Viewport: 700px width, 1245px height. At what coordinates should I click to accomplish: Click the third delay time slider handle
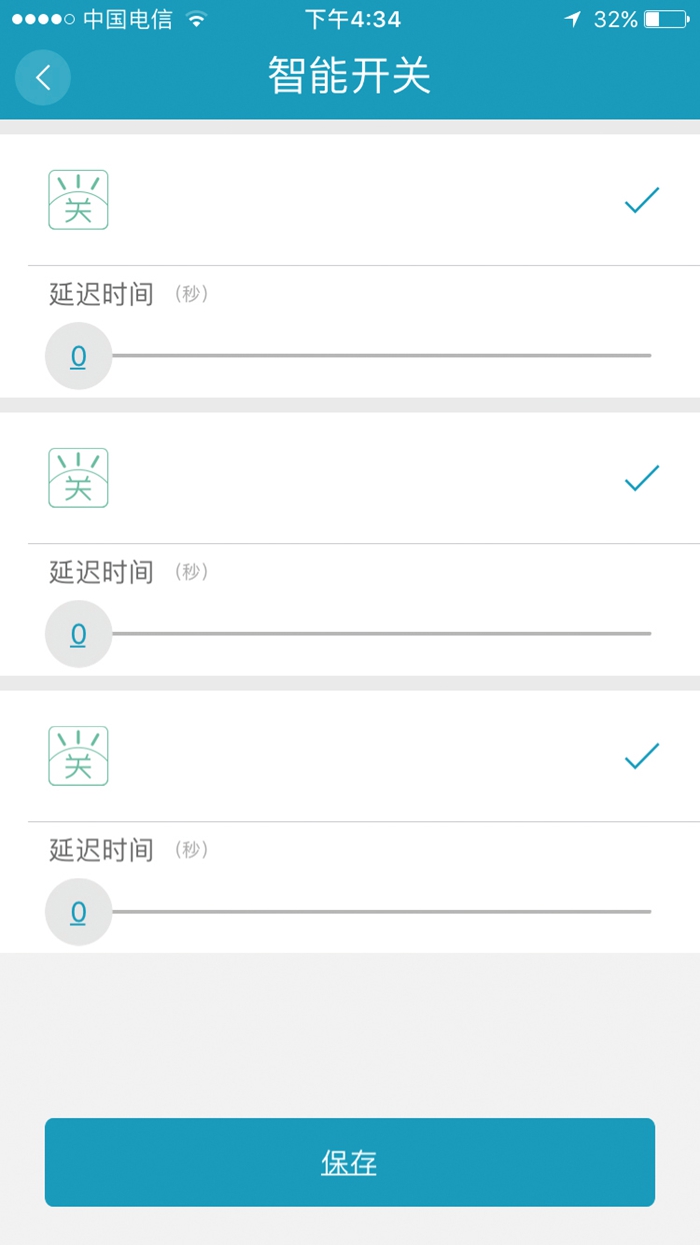pos(78,911)
